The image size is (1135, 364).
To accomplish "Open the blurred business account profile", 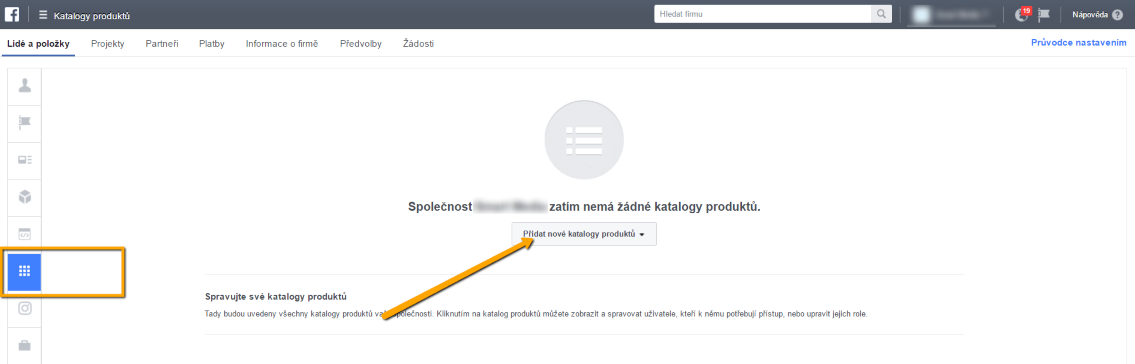I will click(x=953, y=14).
